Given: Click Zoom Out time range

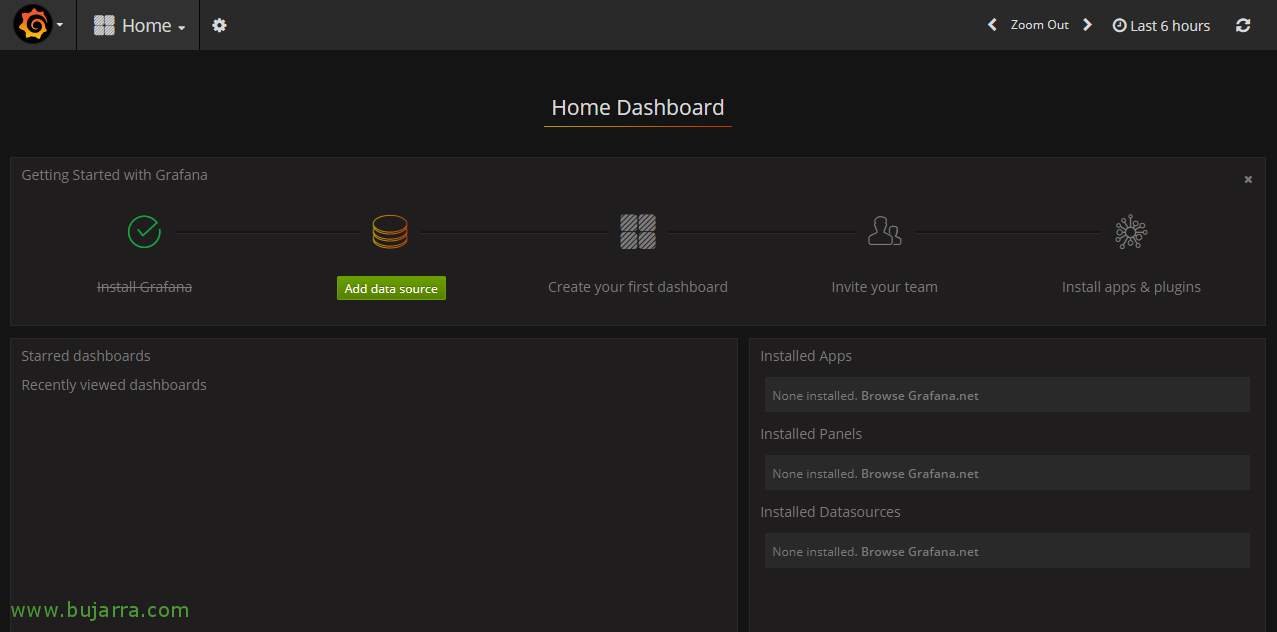Looking at the screenshot, I should point(1040,25).
